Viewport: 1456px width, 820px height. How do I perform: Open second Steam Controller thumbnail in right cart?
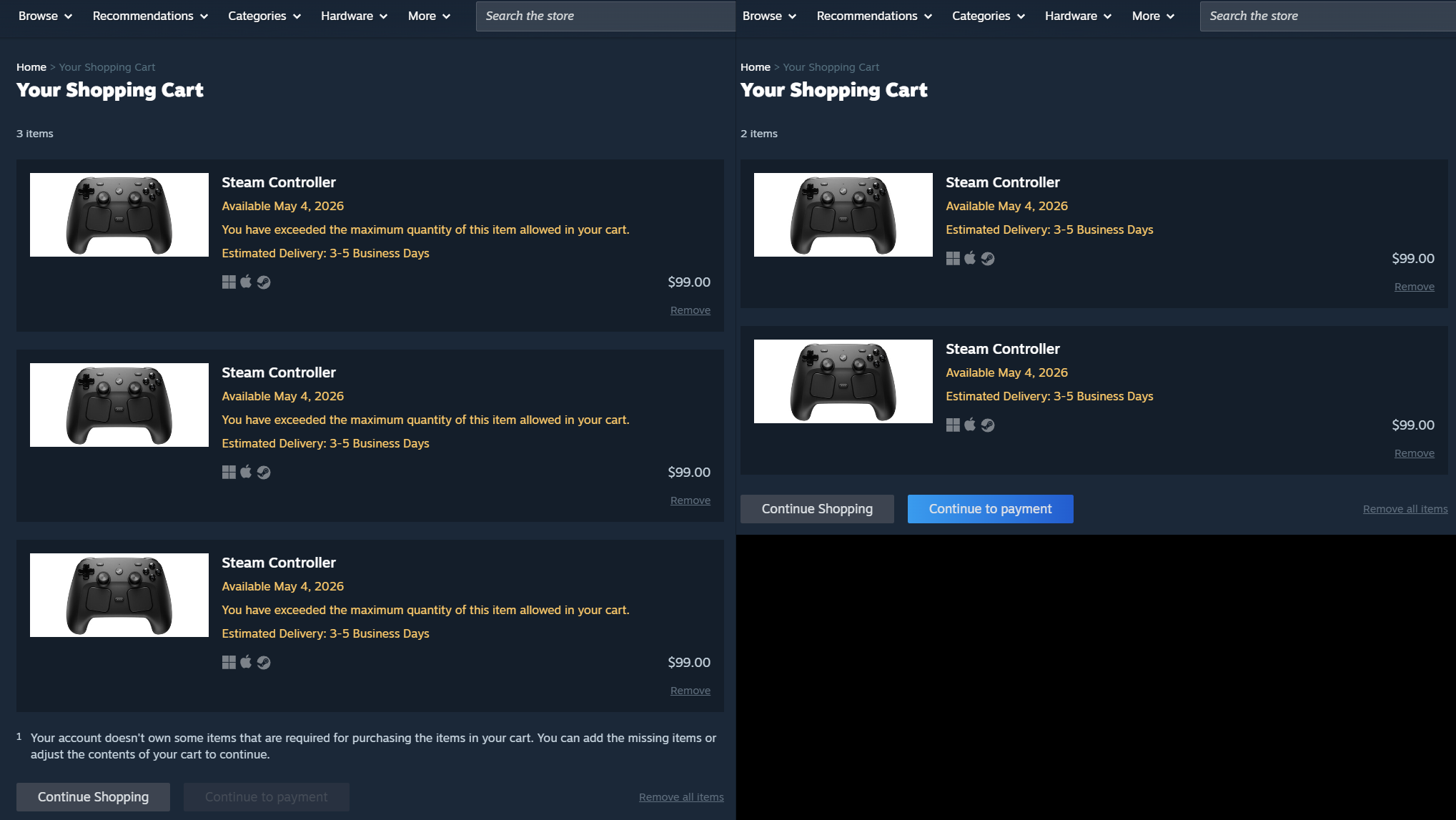(x=843, y=381)
